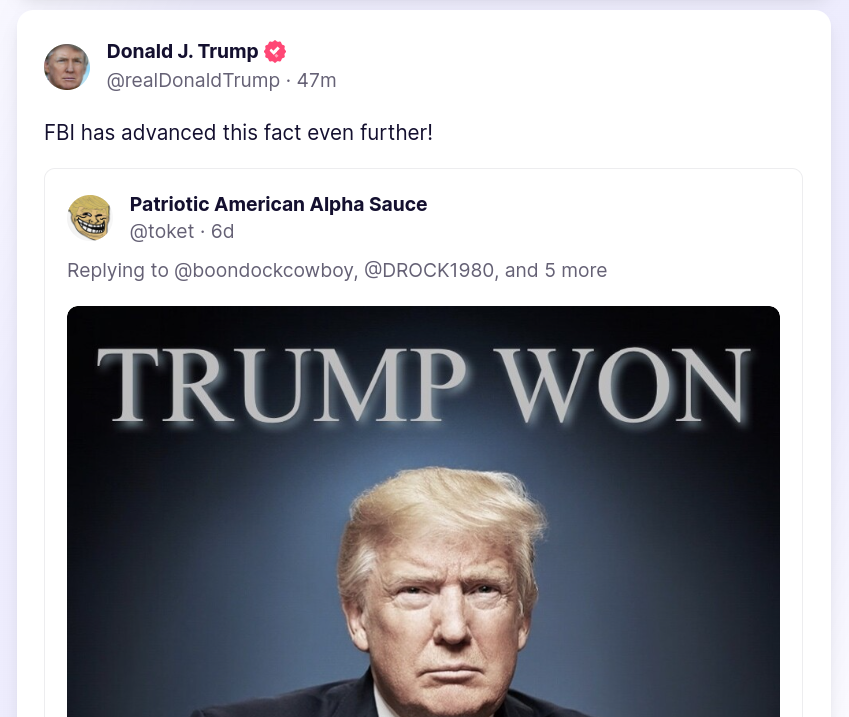This screenshot has width=849, height=717.
Task: Open the 6d timestamp of quoted post
Action: (x=223, y=231)
